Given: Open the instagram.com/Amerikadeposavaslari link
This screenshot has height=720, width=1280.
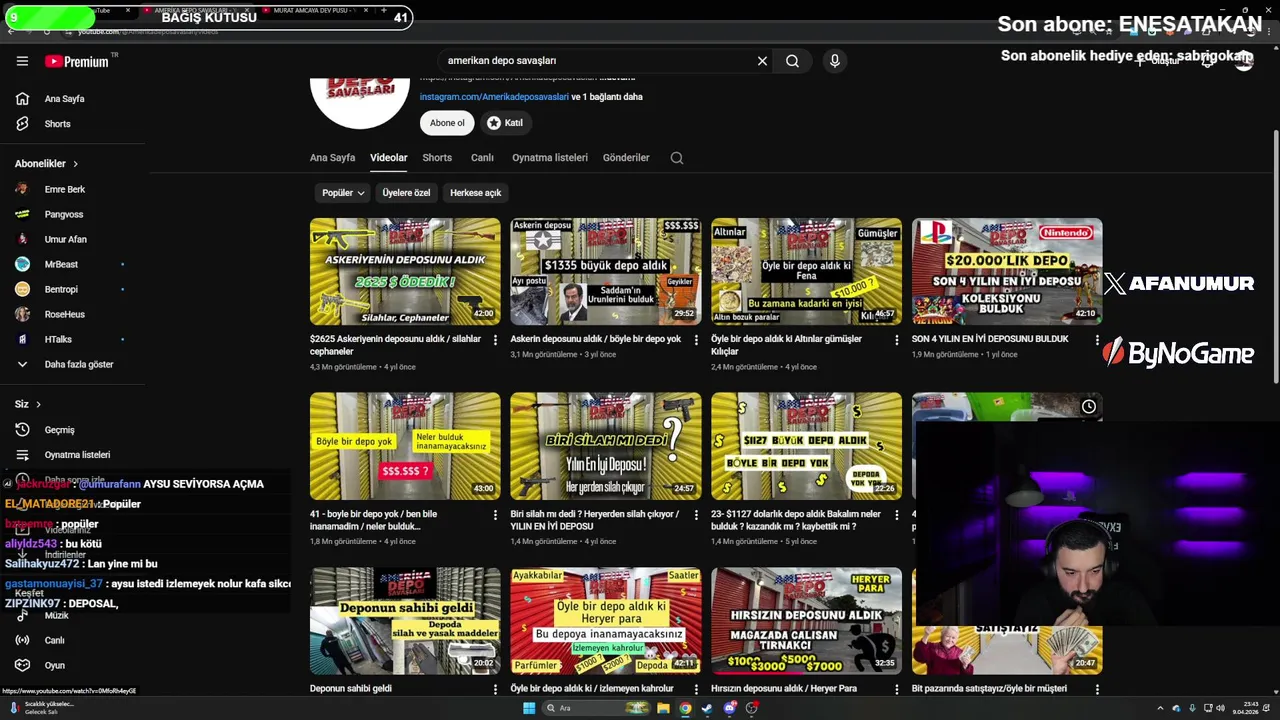Looking at the screenshot, I should click(x=494, y=97).
